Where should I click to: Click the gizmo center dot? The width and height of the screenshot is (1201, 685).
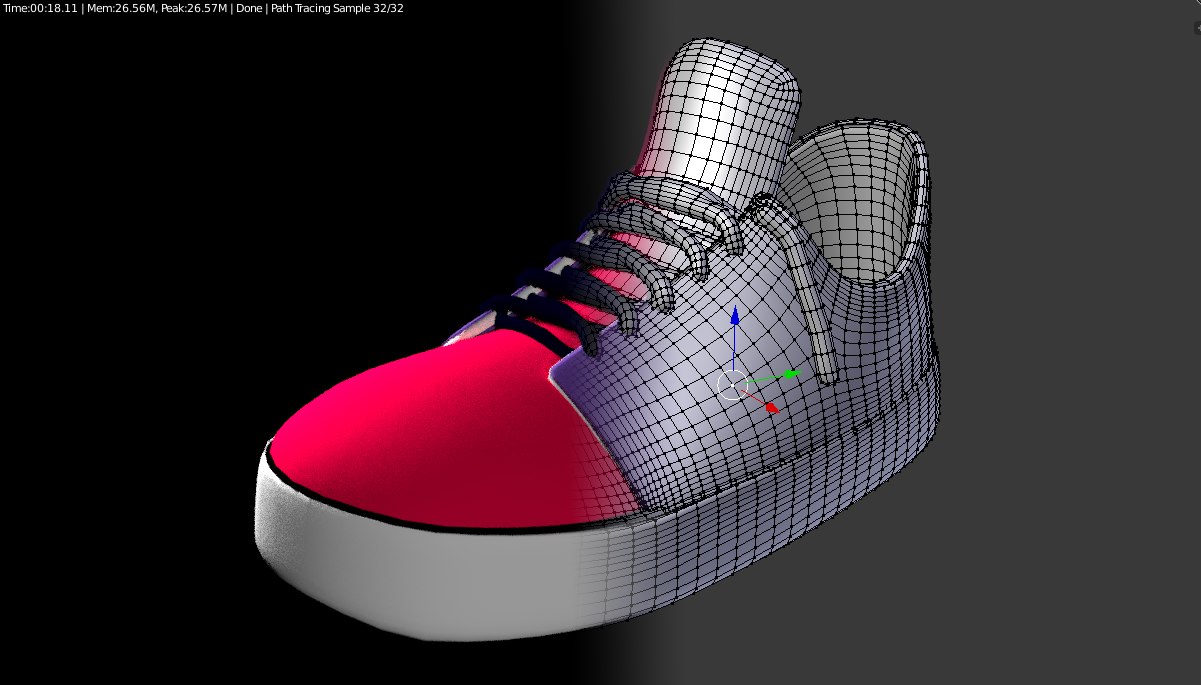pyautogui.click(x=733, y=385)
